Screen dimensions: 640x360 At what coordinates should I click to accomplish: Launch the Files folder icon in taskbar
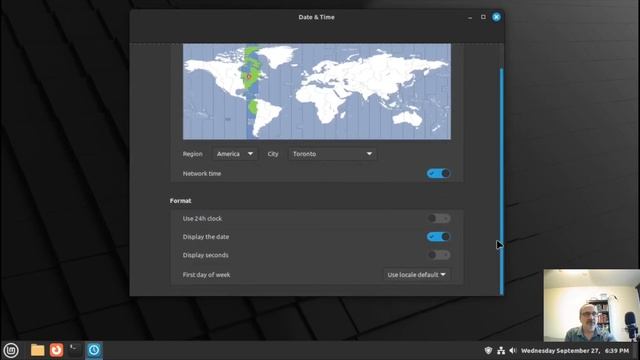coord(37,350)
